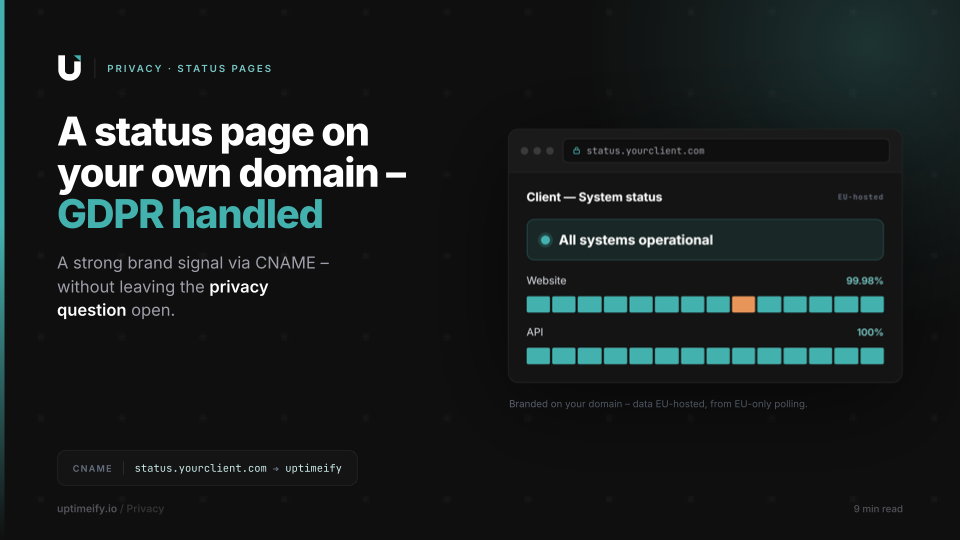
Task: Click the Website service label
Action: coord(546,280)
